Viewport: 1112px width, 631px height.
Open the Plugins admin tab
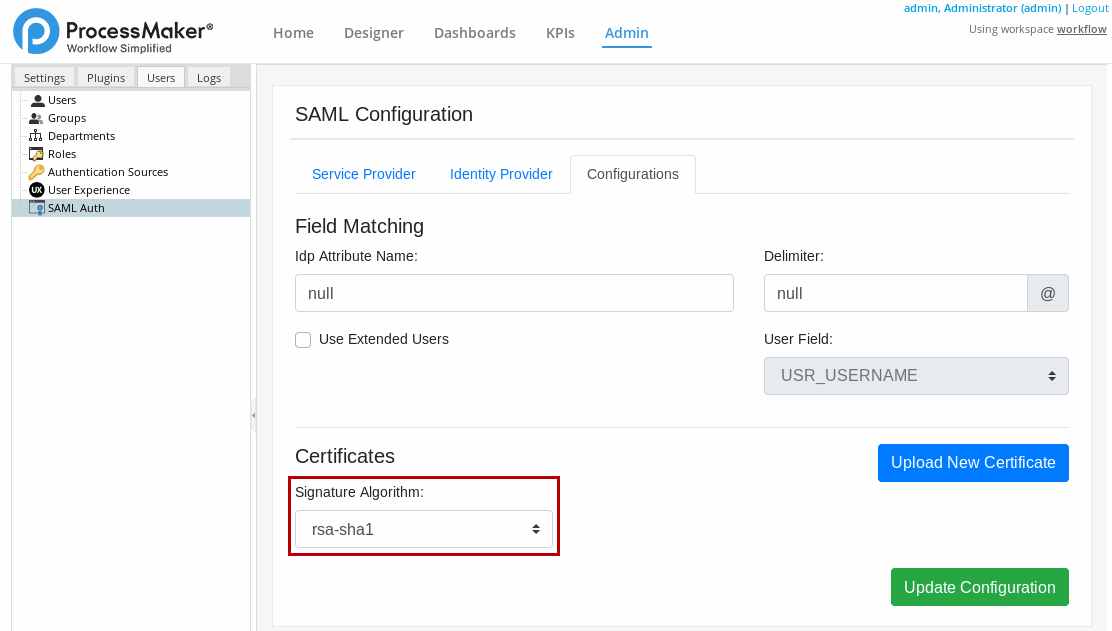(106, 78)
